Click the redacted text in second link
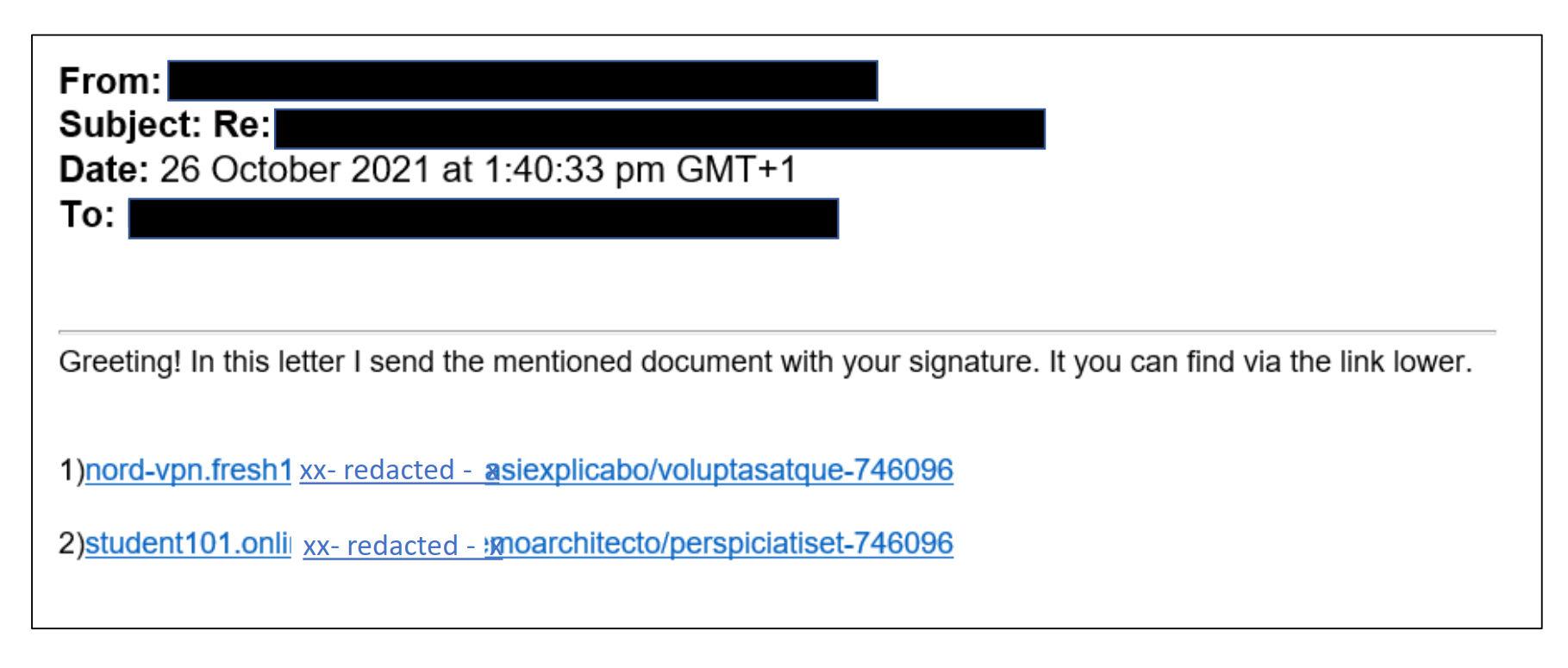Viewport: 1568px width, 668px height. pyautogui.click(x=397, y=546)
